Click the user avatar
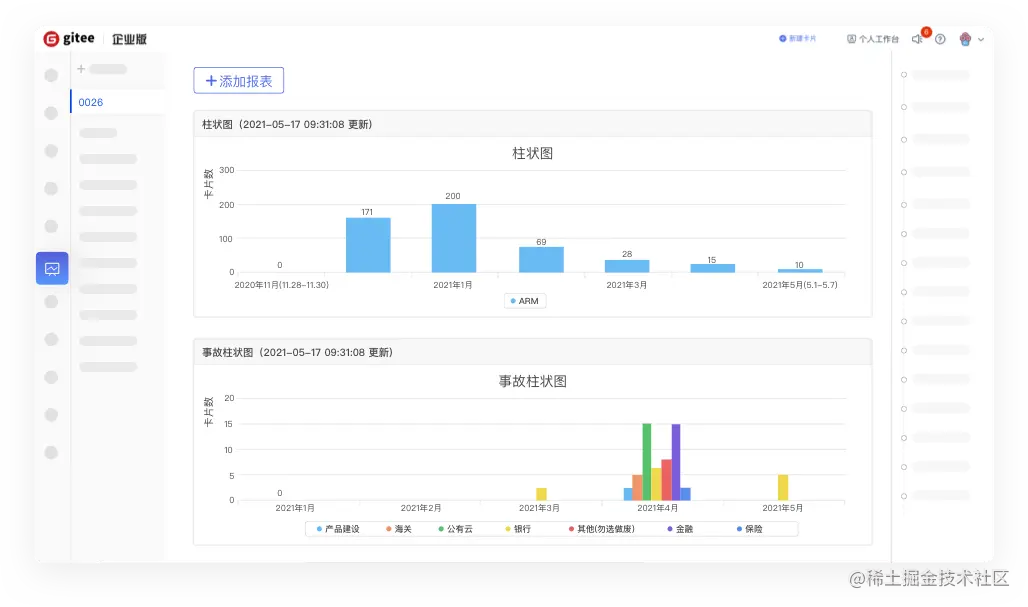1028x607 pixels. 965,39
